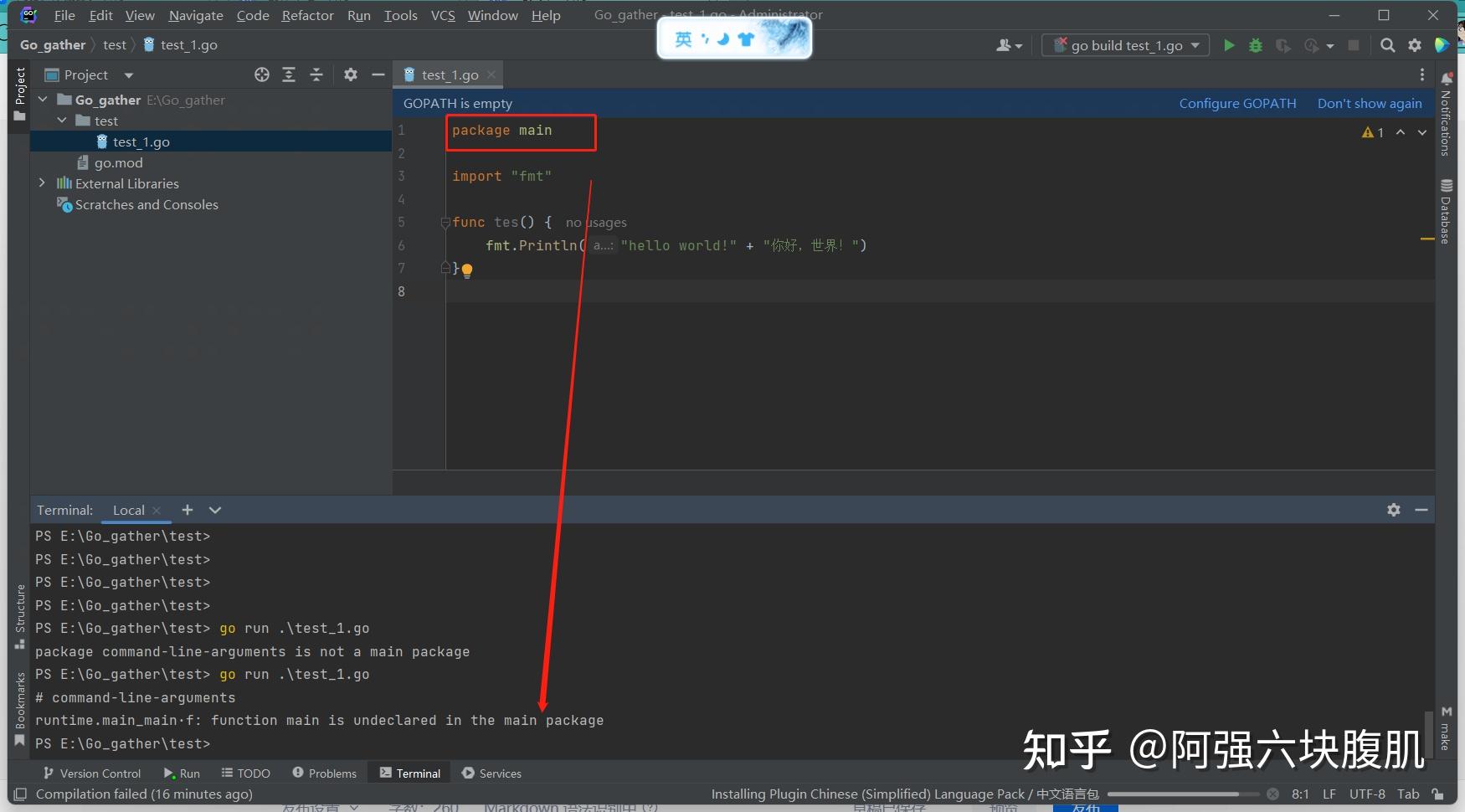
Task: Open the Structure side tool window
Action: 20,616
